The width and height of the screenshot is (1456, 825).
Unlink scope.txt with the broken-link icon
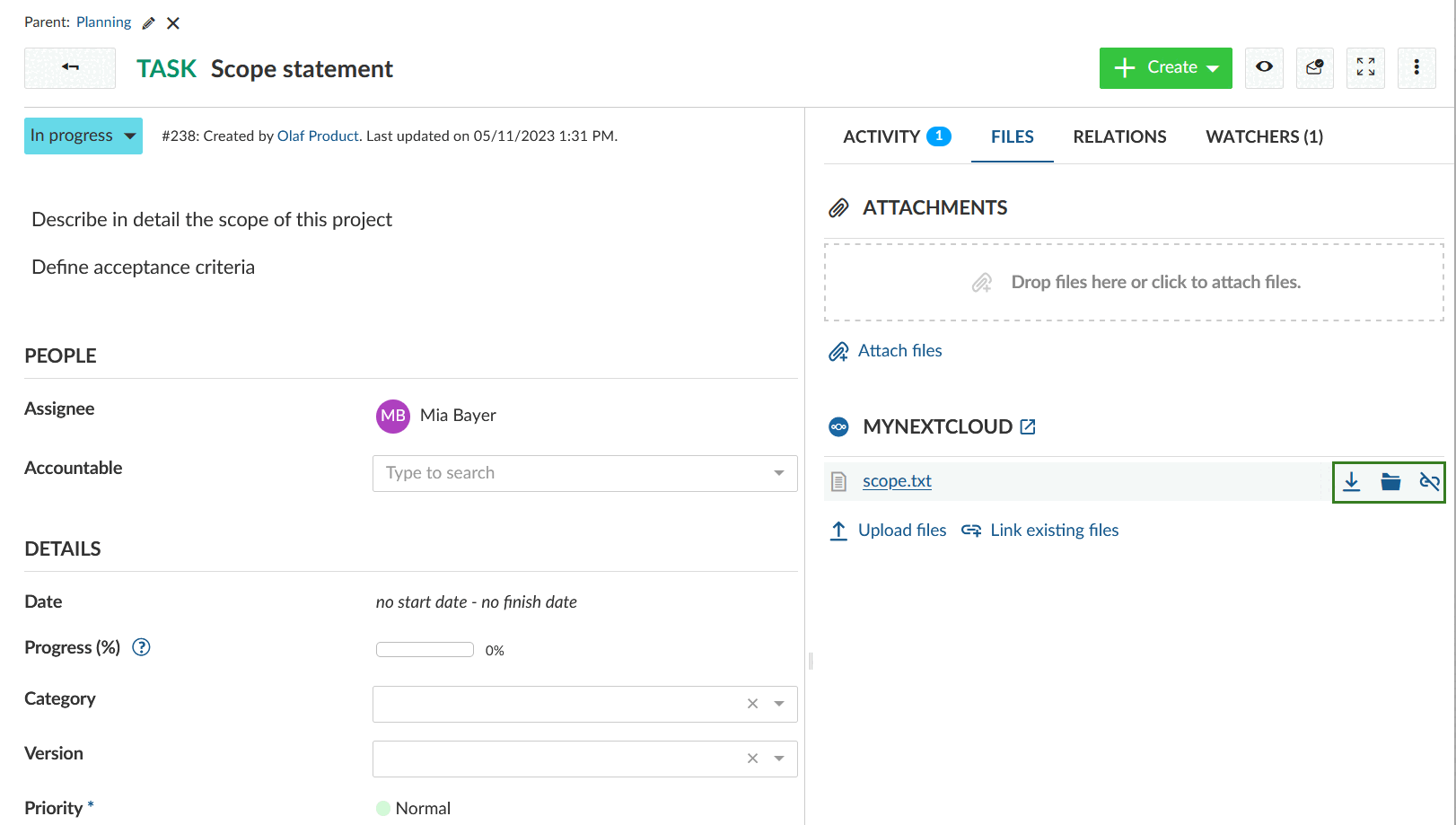click(1429, 481)
